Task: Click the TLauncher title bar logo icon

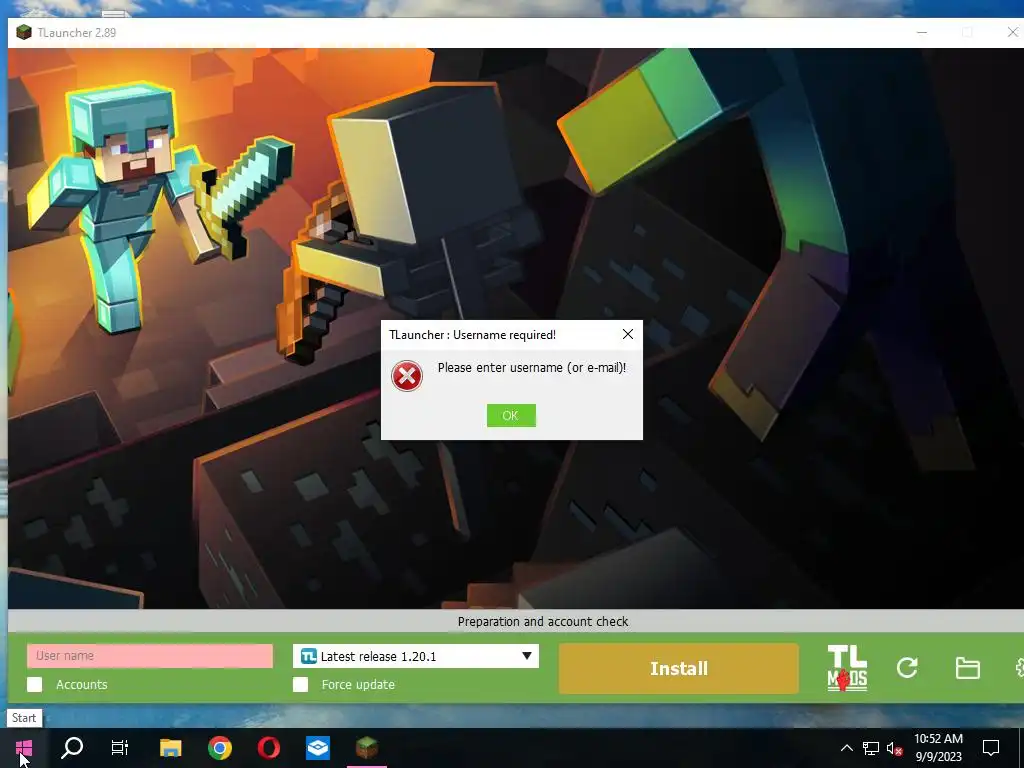Action: point(24,32)
